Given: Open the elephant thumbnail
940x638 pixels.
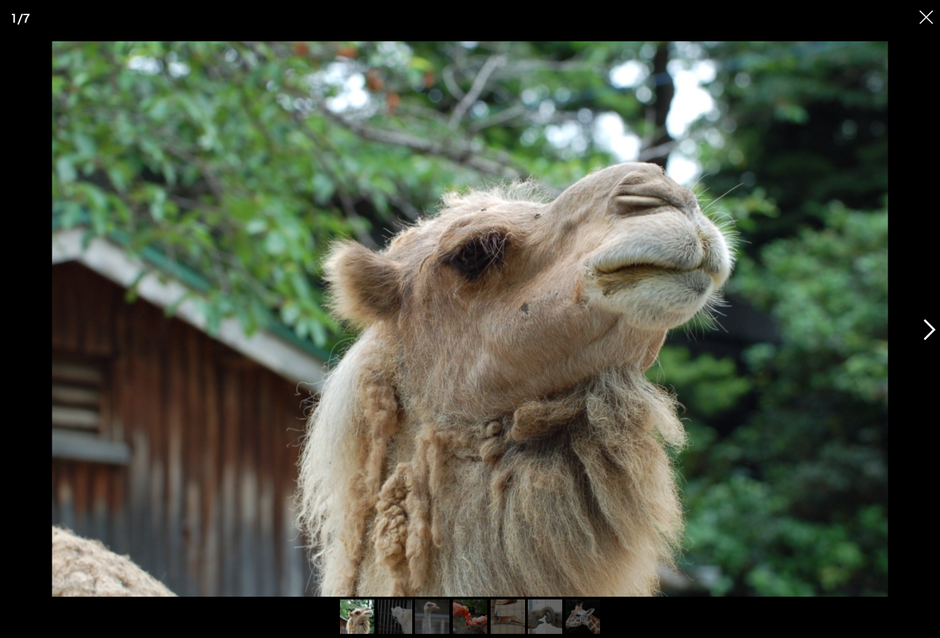Looking at the screenshot, I should tap(545, 617).
